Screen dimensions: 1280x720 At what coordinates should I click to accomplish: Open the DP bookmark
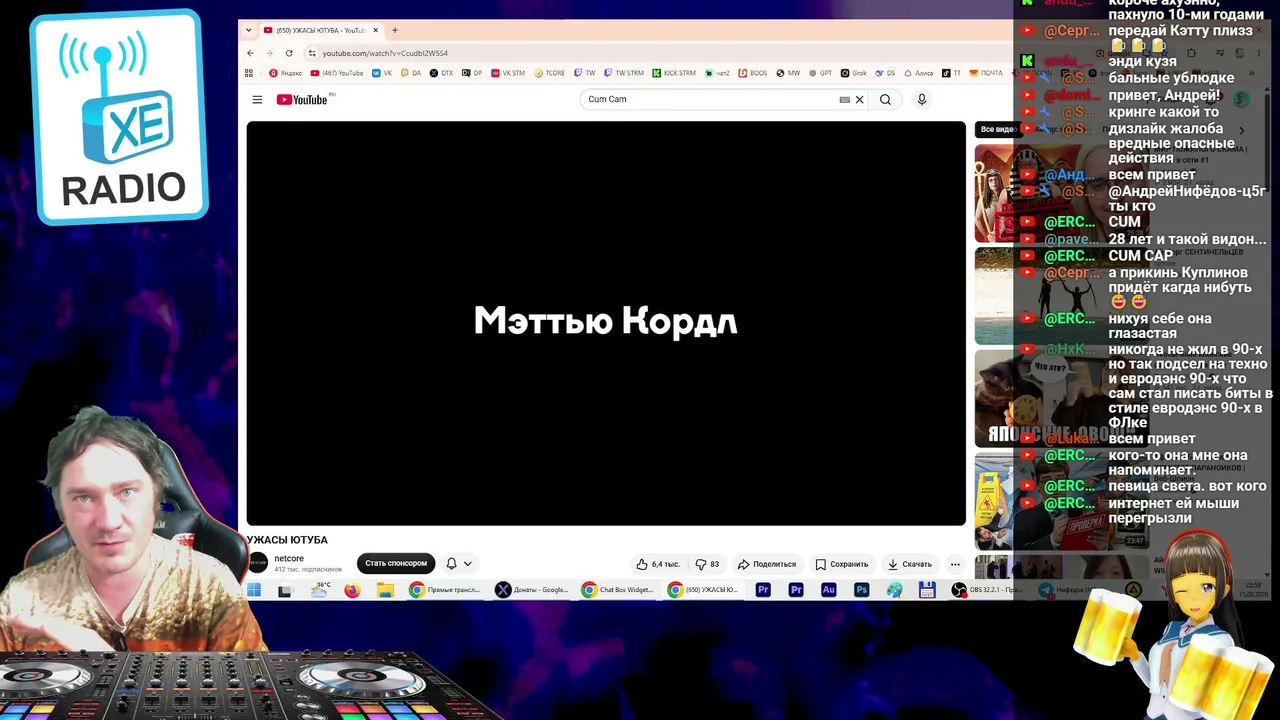pyautogui.click(x=472, y=73)
